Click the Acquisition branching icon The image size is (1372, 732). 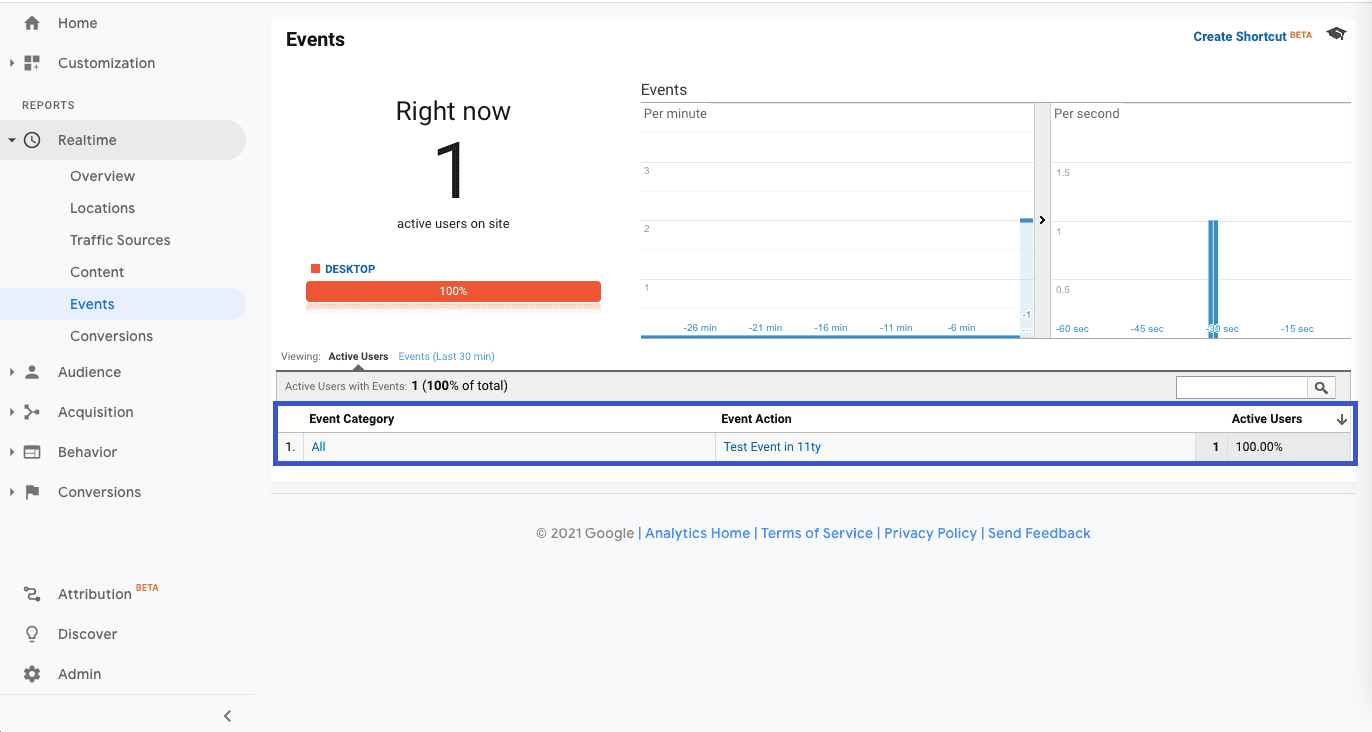pos(32,412)
